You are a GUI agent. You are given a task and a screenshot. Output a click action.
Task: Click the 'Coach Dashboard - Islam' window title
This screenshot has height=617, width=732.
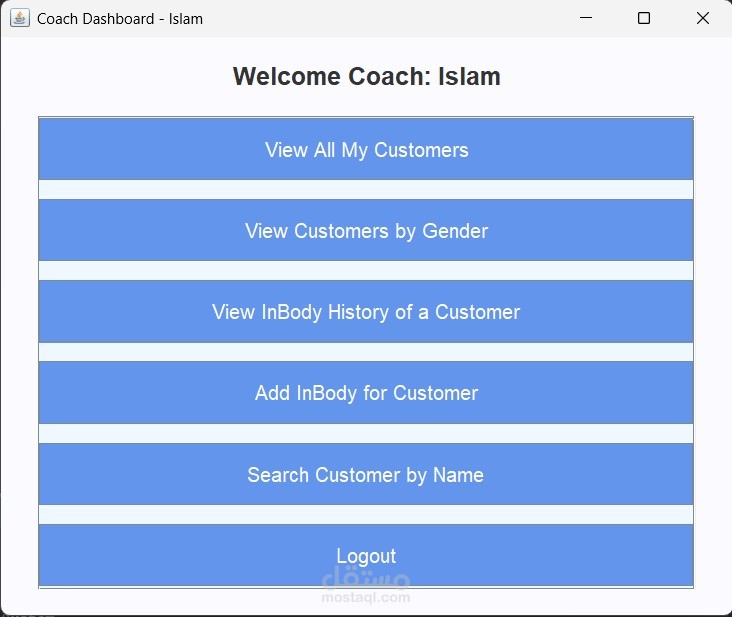(x=120, y=19)
